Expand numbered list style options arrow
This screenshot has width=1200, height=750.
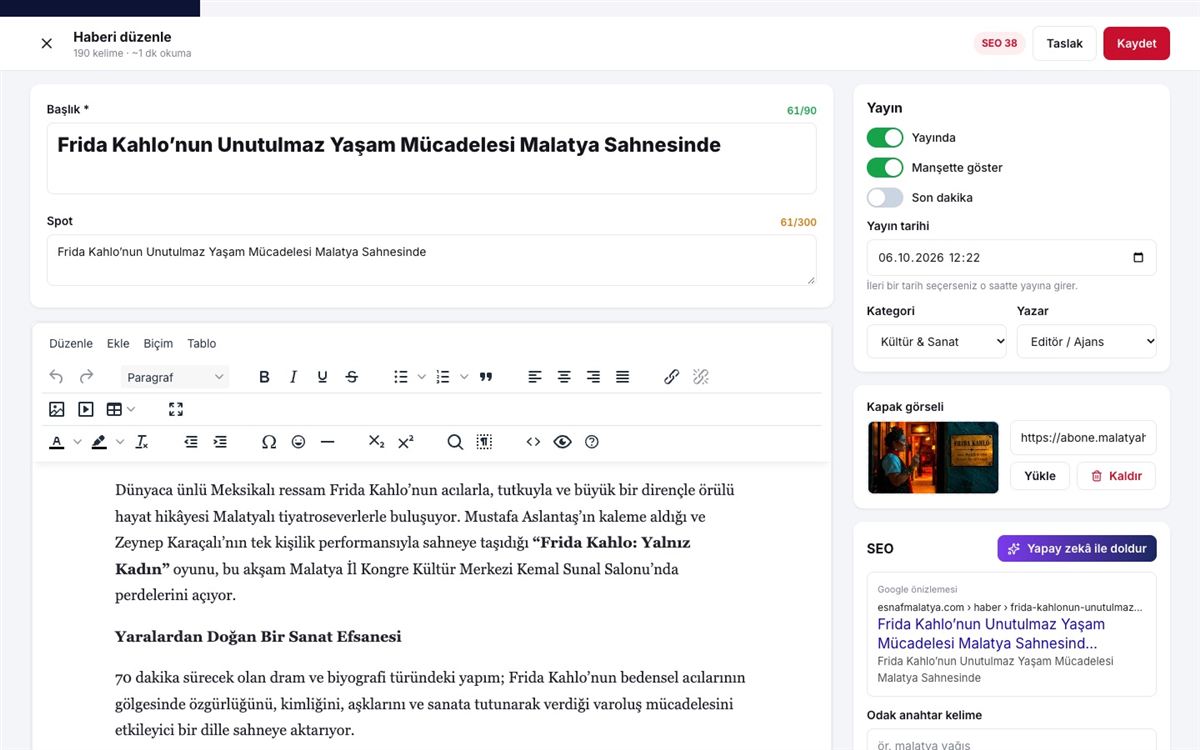tap(464, 377)
